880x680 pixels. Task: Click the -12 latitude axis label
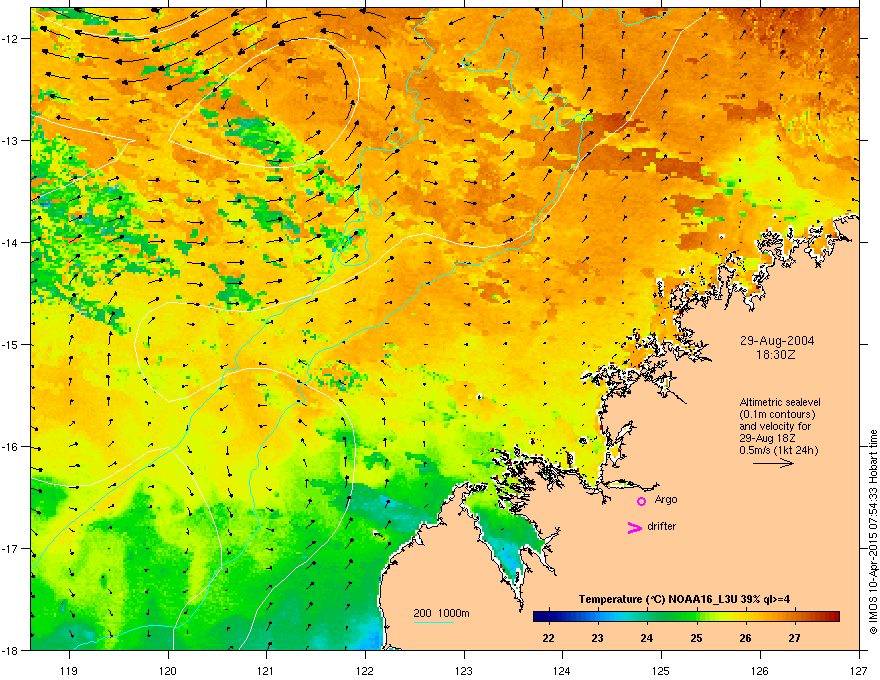point(10,39)
